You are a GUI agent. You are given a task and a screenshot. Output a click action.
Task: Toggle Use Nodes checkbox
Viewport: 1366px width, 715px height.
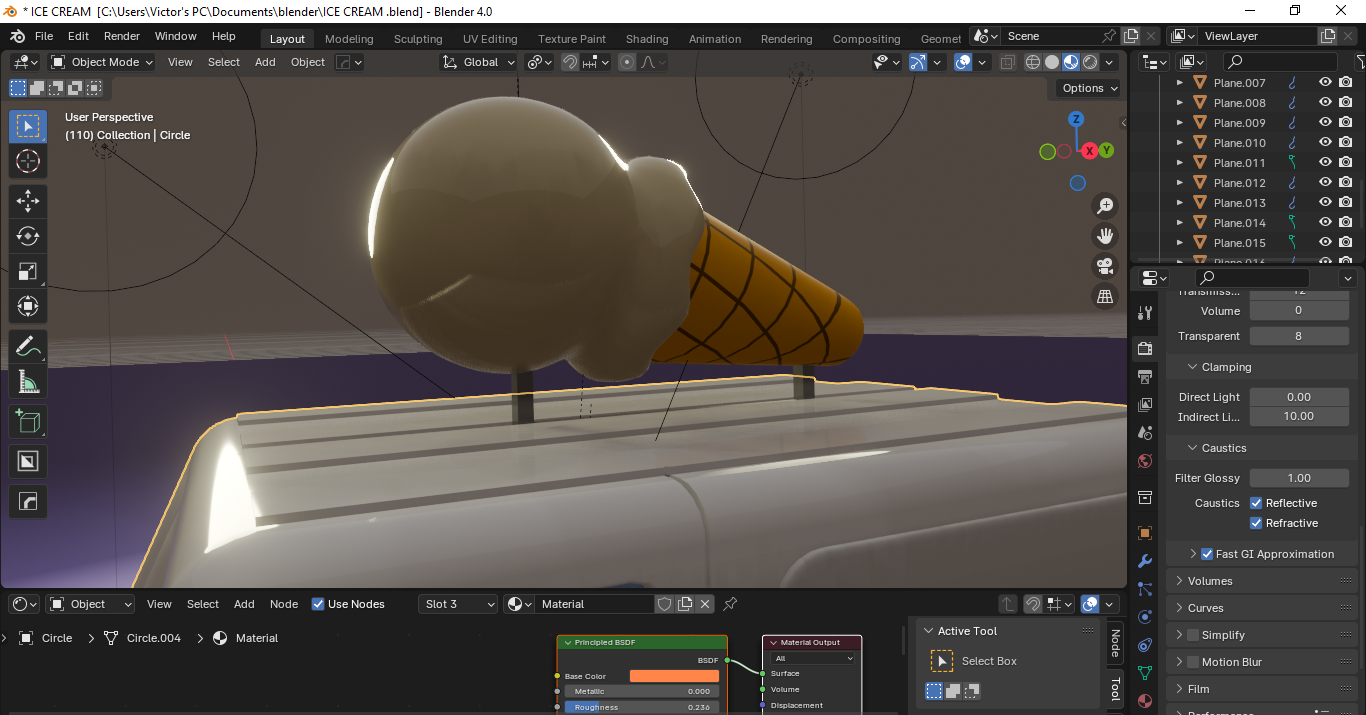coord(318,604)
